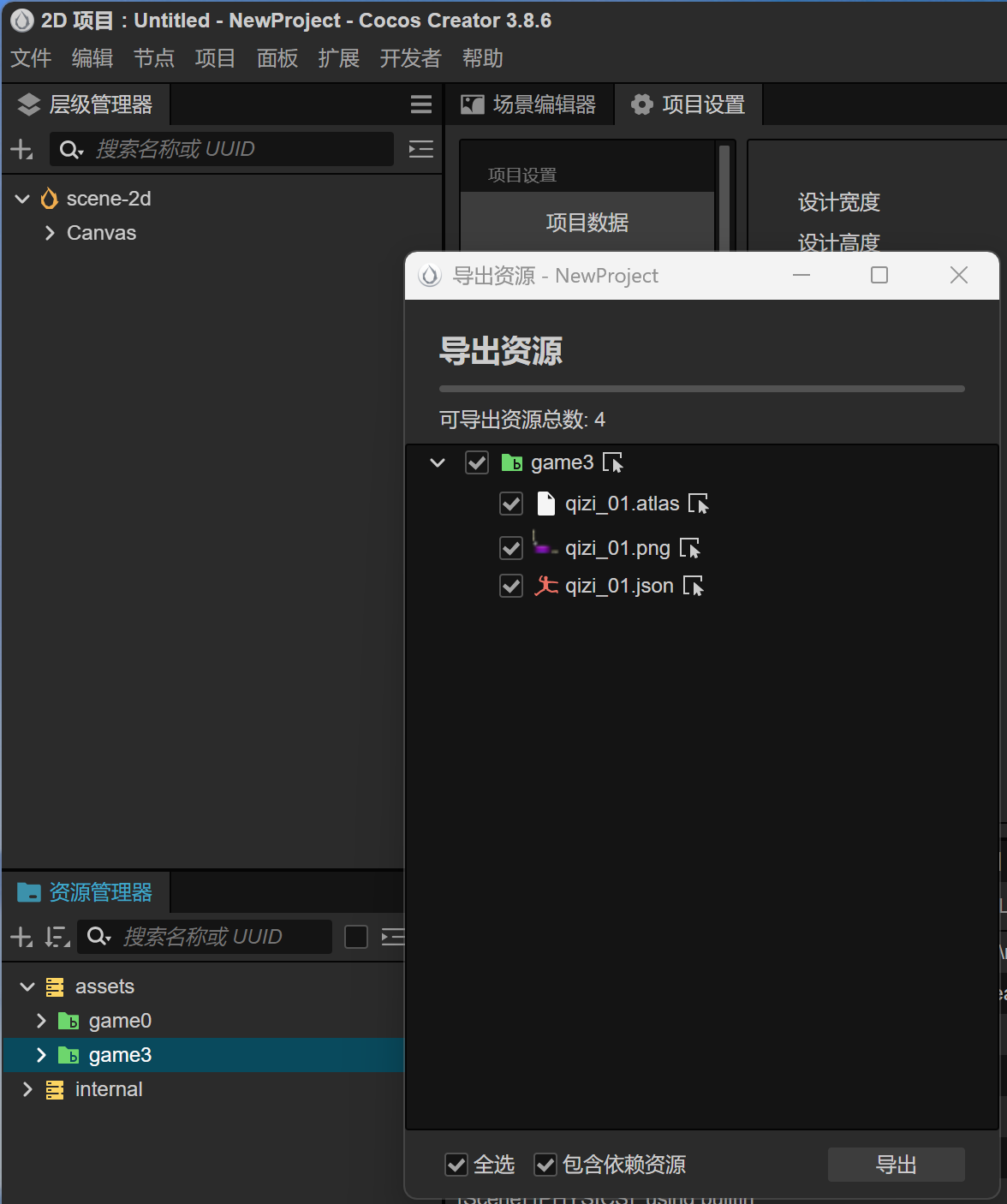The image size is (1007, 1204).
Task: Click the 项目设置 tab gear icon
Action: coord(641,104)
